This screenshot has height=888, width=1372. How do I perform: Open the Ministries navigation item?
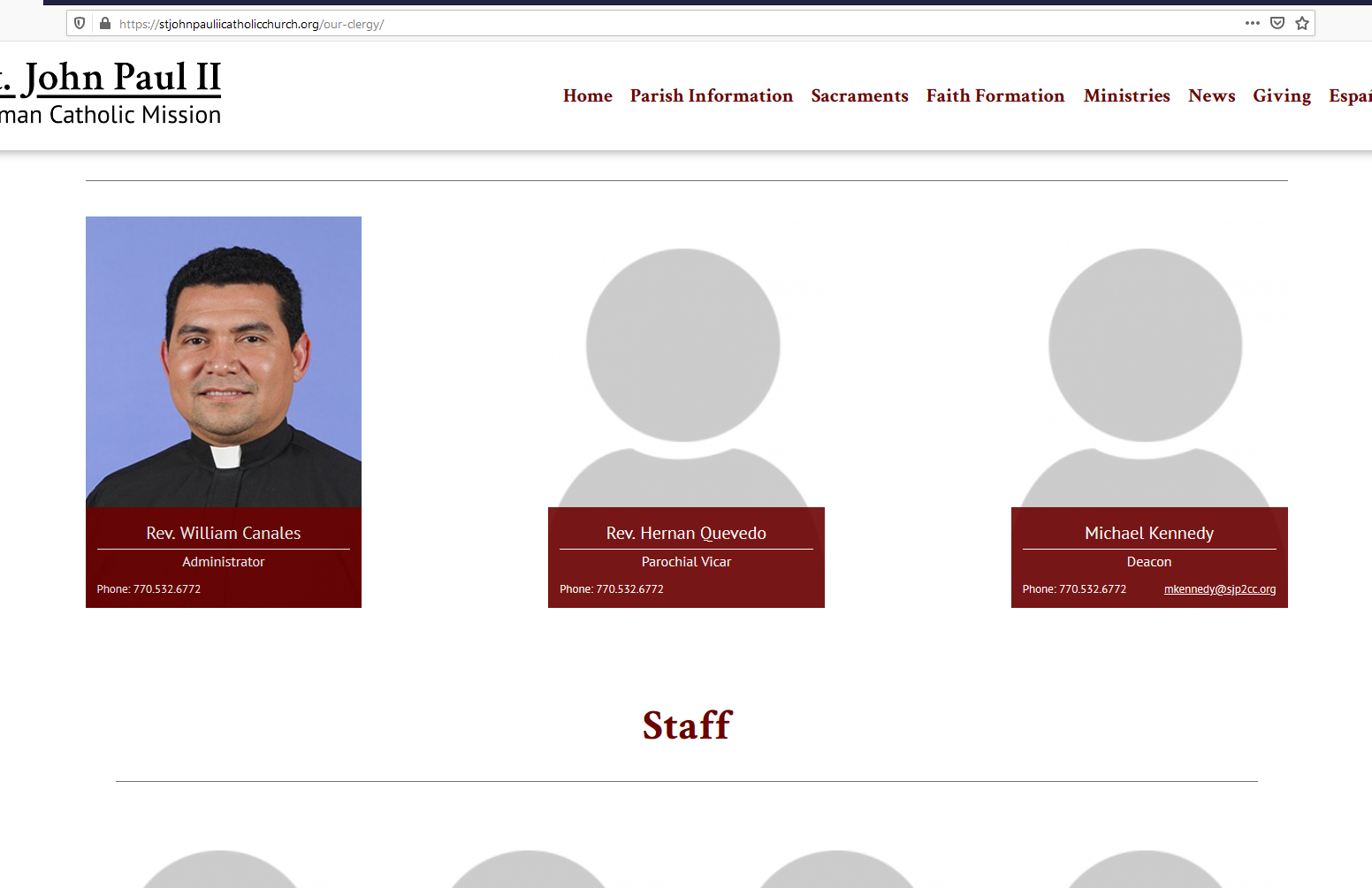pos(1126,95)
